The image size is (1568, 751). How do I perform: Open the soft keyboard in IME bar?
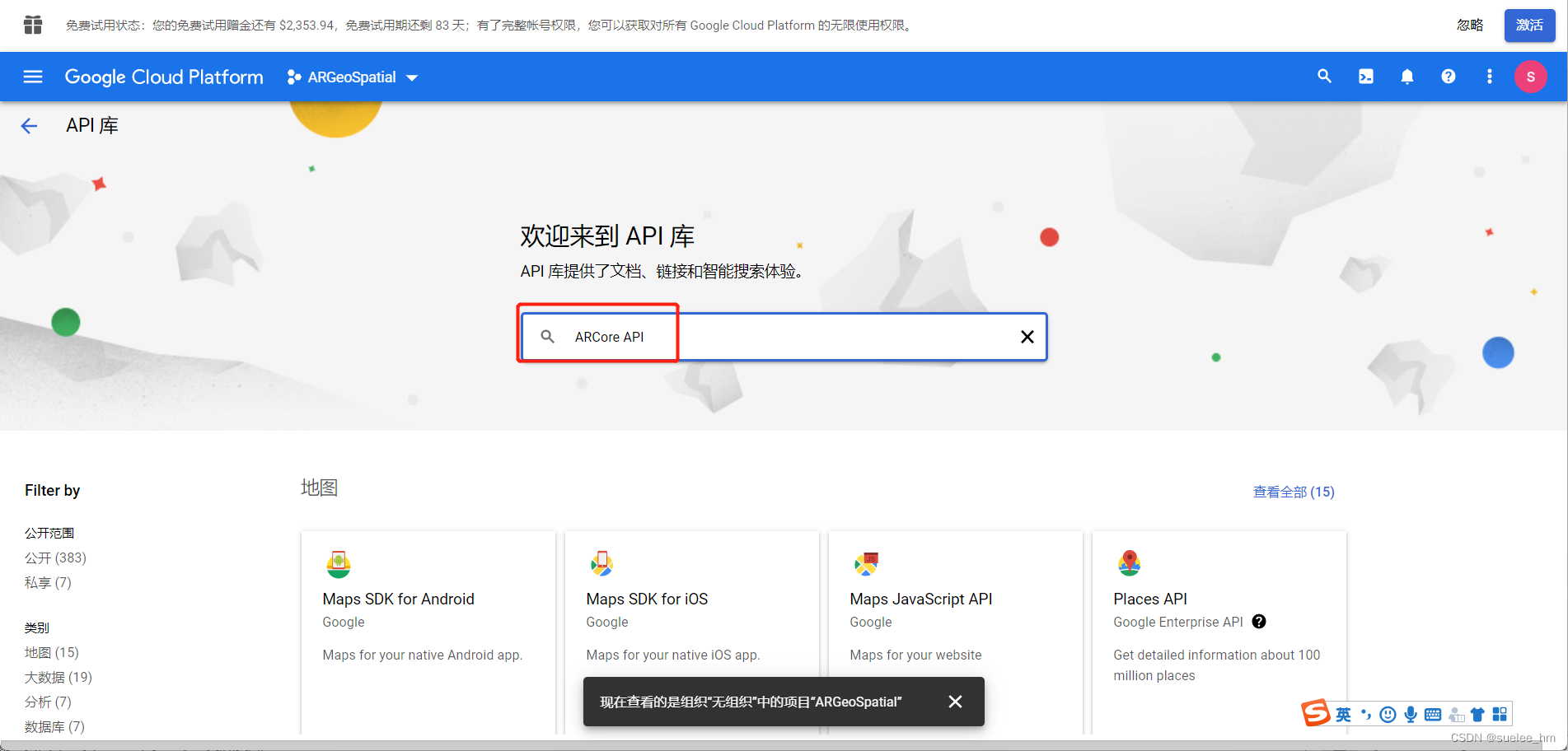(1433, 714)
